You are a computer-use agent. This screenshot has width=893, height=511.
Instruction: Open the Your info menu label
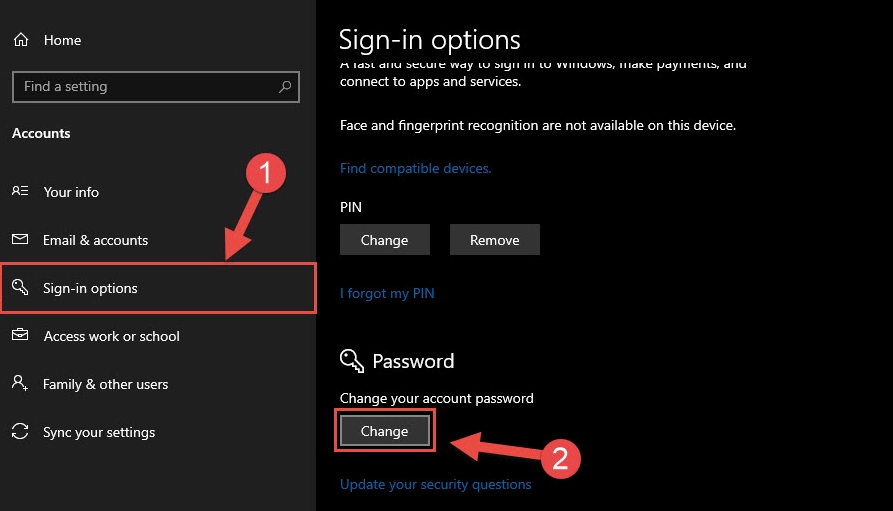coord(71,192)
